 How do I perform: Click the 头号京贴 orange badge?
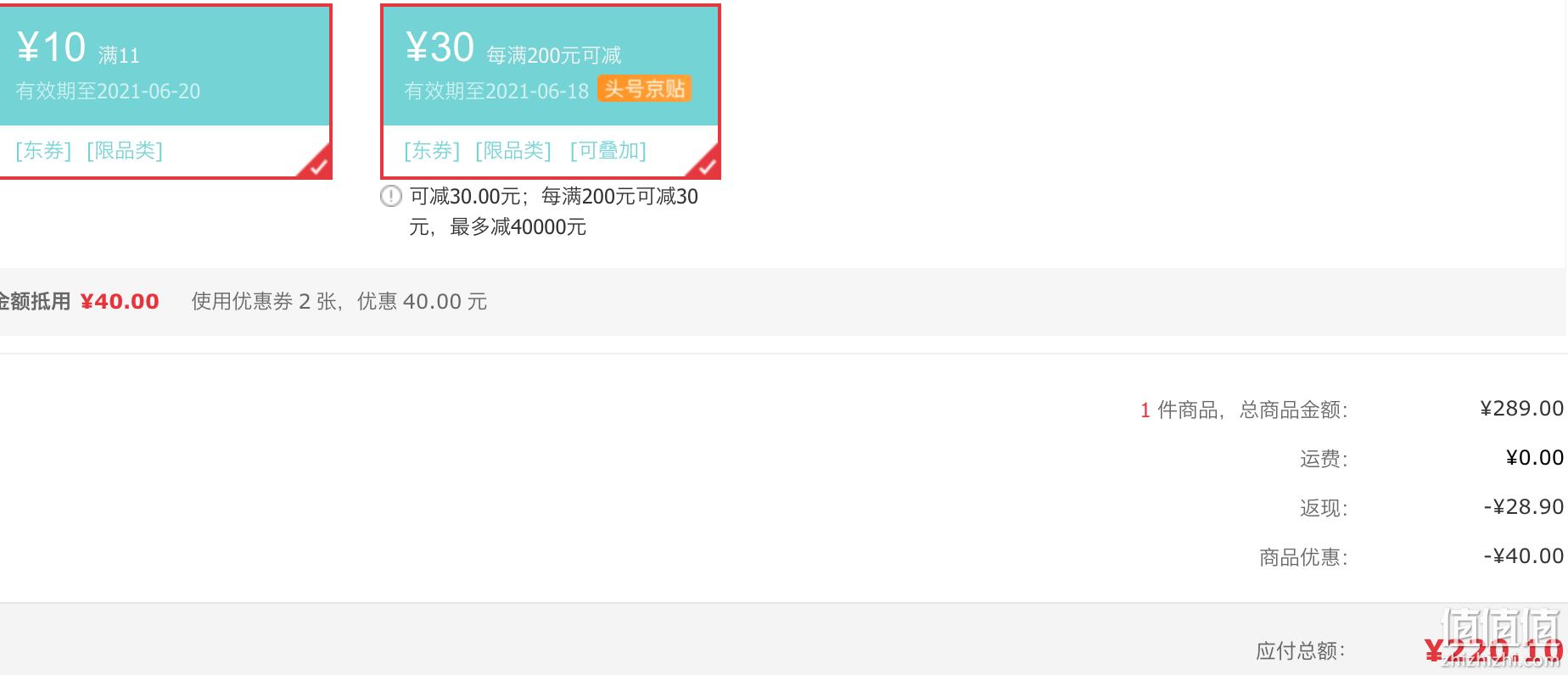pos(644,88)
